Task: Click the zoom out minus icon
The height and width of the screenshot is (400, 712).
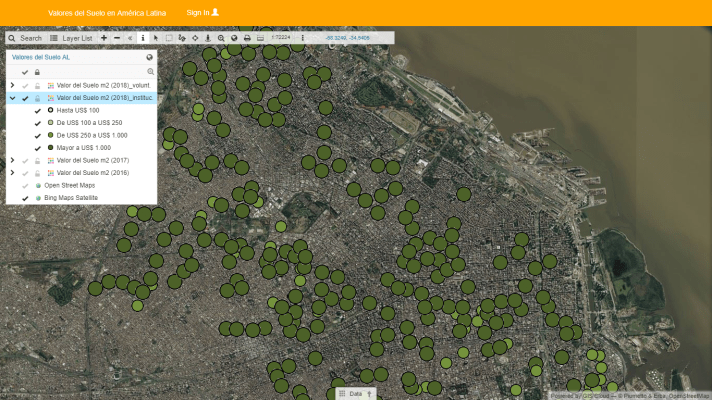Action: click(117, 38)
